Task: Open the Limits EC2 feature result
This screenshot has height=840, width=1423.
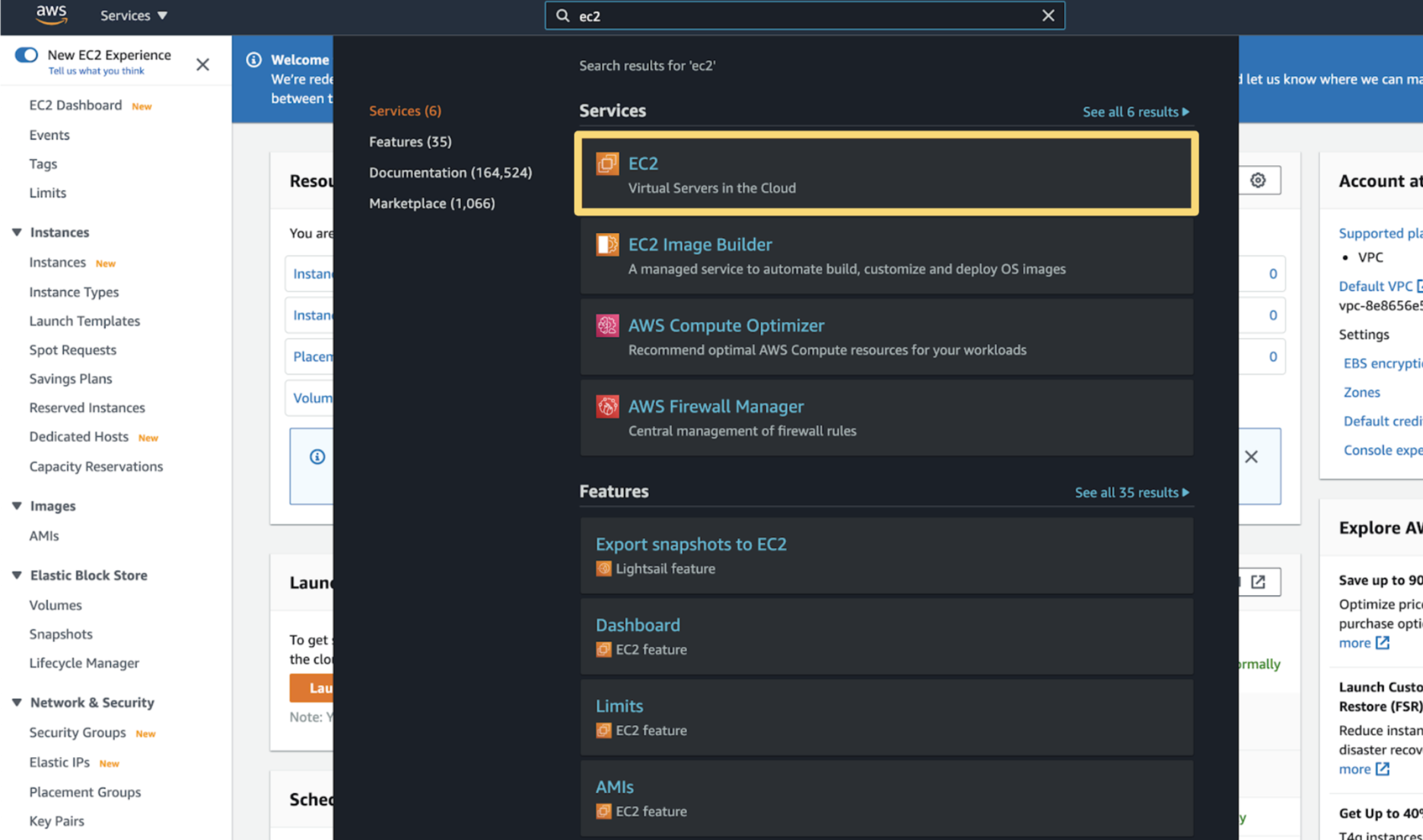Action: pos(887,717)
